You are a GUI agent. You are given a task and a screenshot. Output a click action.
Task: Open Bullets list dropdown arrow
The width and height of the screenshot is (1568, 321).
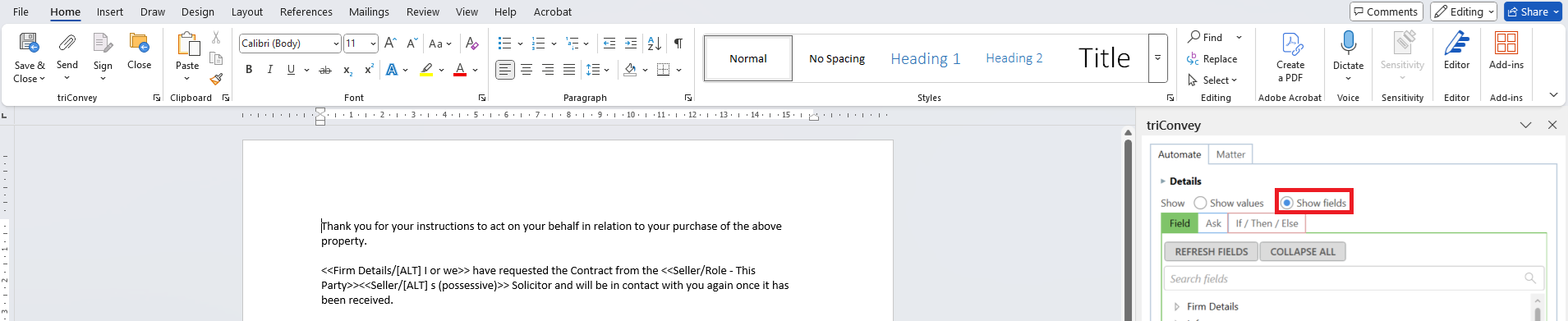(520, 44)
